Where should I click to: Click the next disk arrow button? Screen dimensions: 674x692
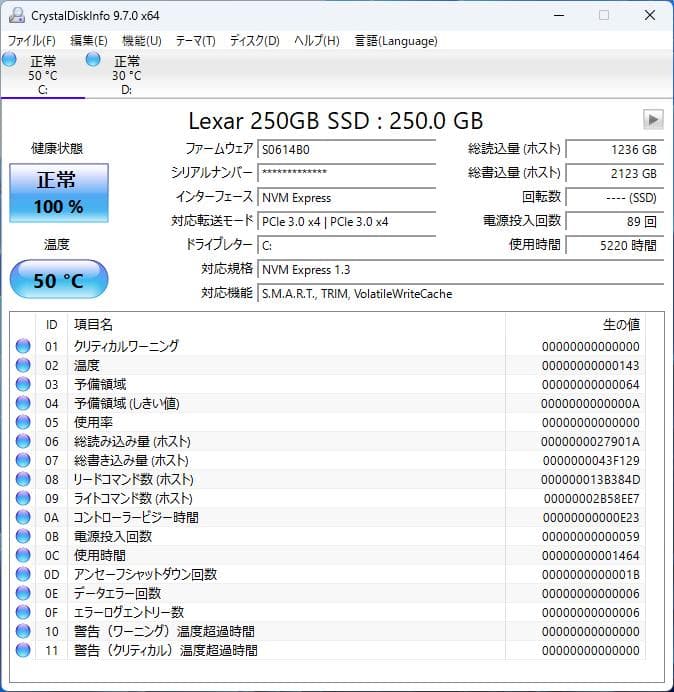(x=653, y=119)
